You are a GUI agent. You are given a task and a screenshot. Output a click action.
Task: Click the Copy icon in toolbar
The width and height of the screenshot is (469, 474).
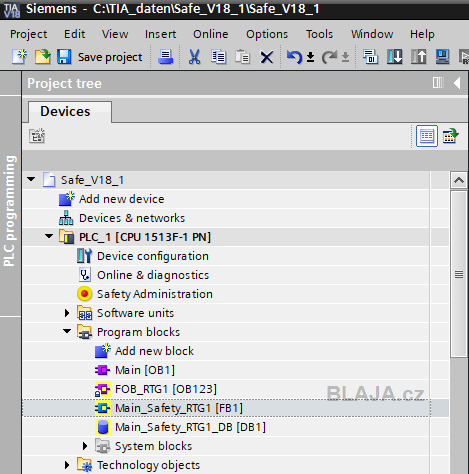point(218,57)
